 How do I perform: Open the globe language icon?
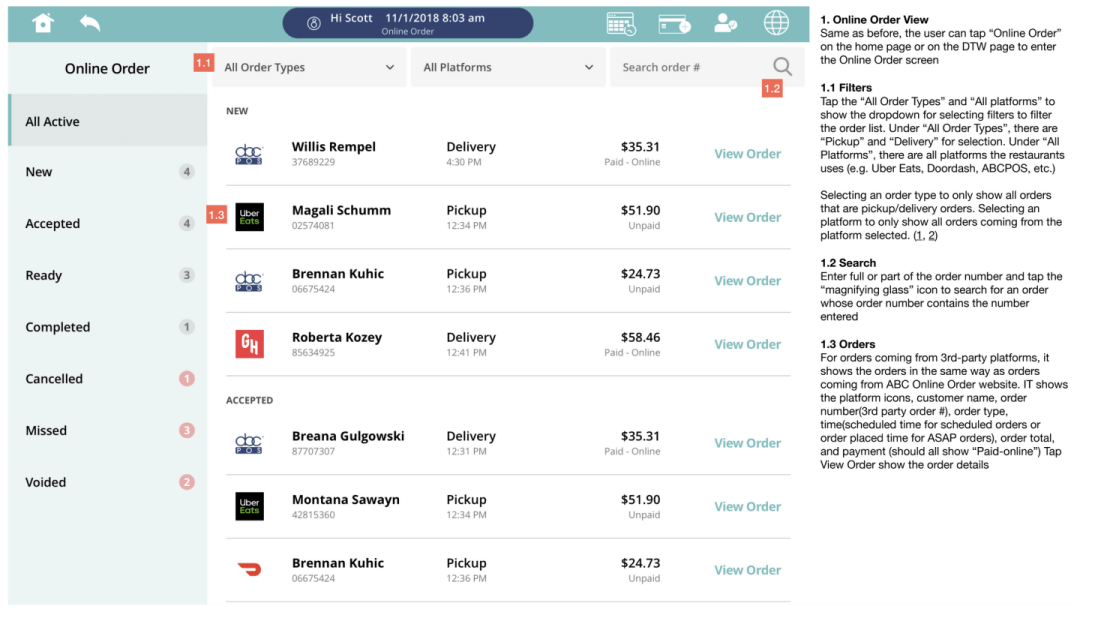776,23
